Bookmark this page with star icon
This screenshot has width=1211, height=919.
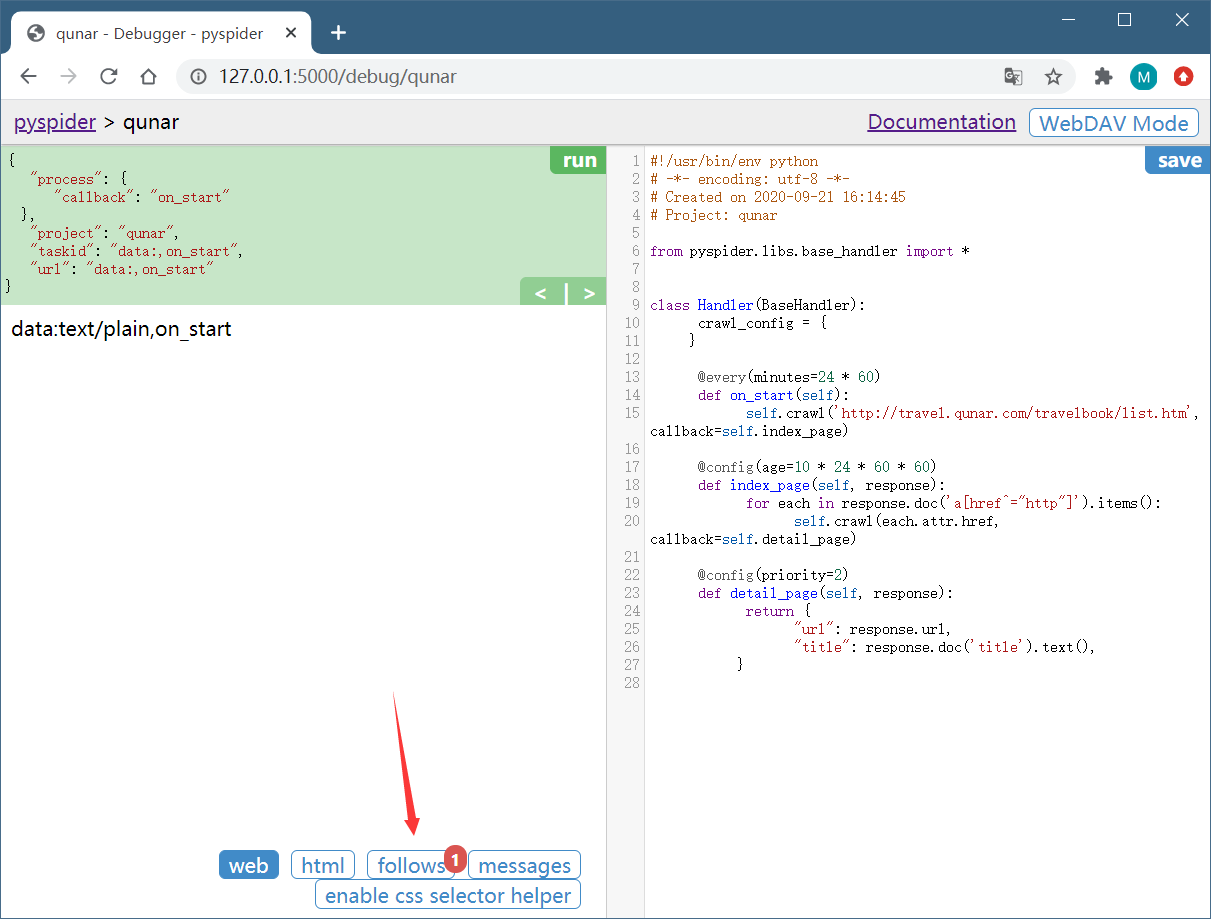1053,77
